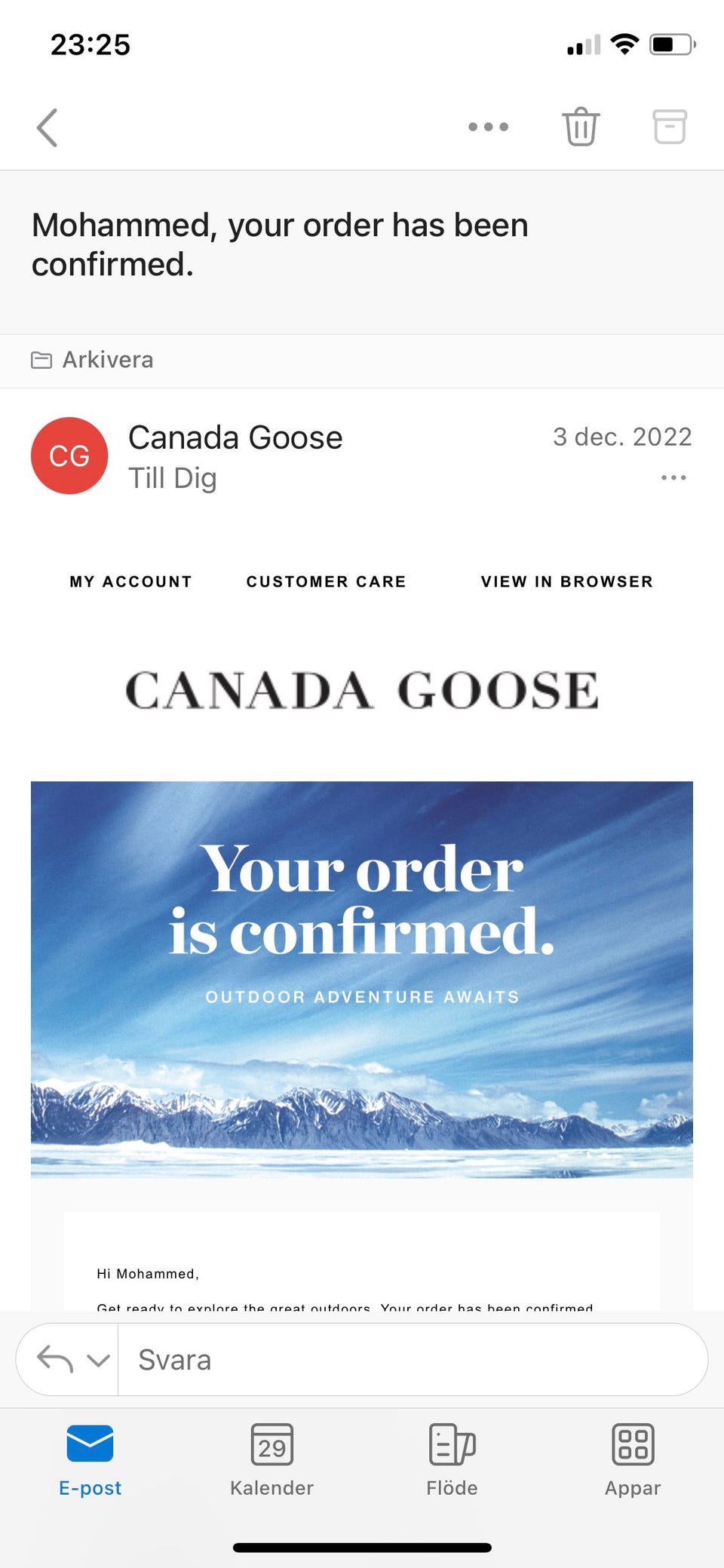The height and width of the screenshot is (1568, 724).
Task: Expand the reply type chevron
Action: coord(98,1360)
